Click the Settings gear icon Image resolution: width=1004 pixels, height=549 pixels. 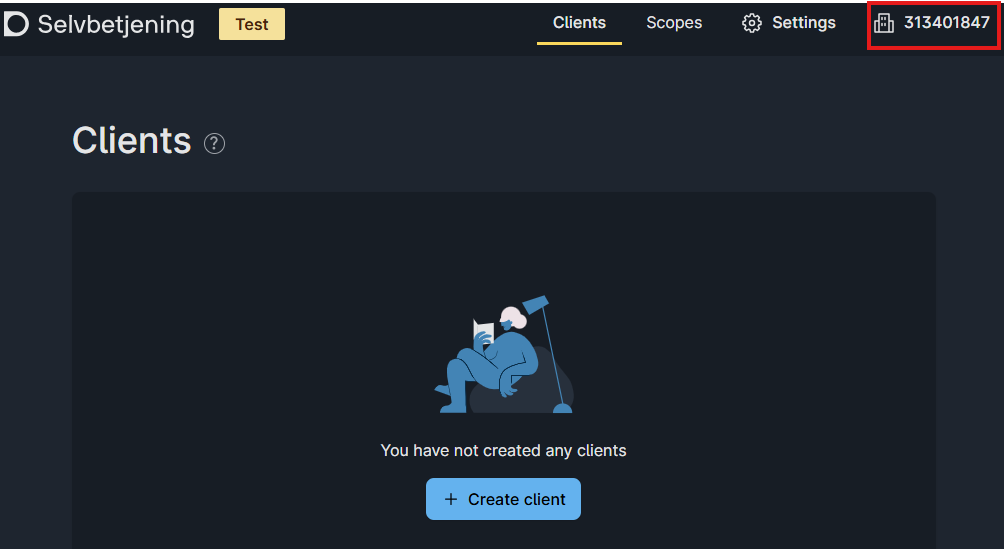752,23
